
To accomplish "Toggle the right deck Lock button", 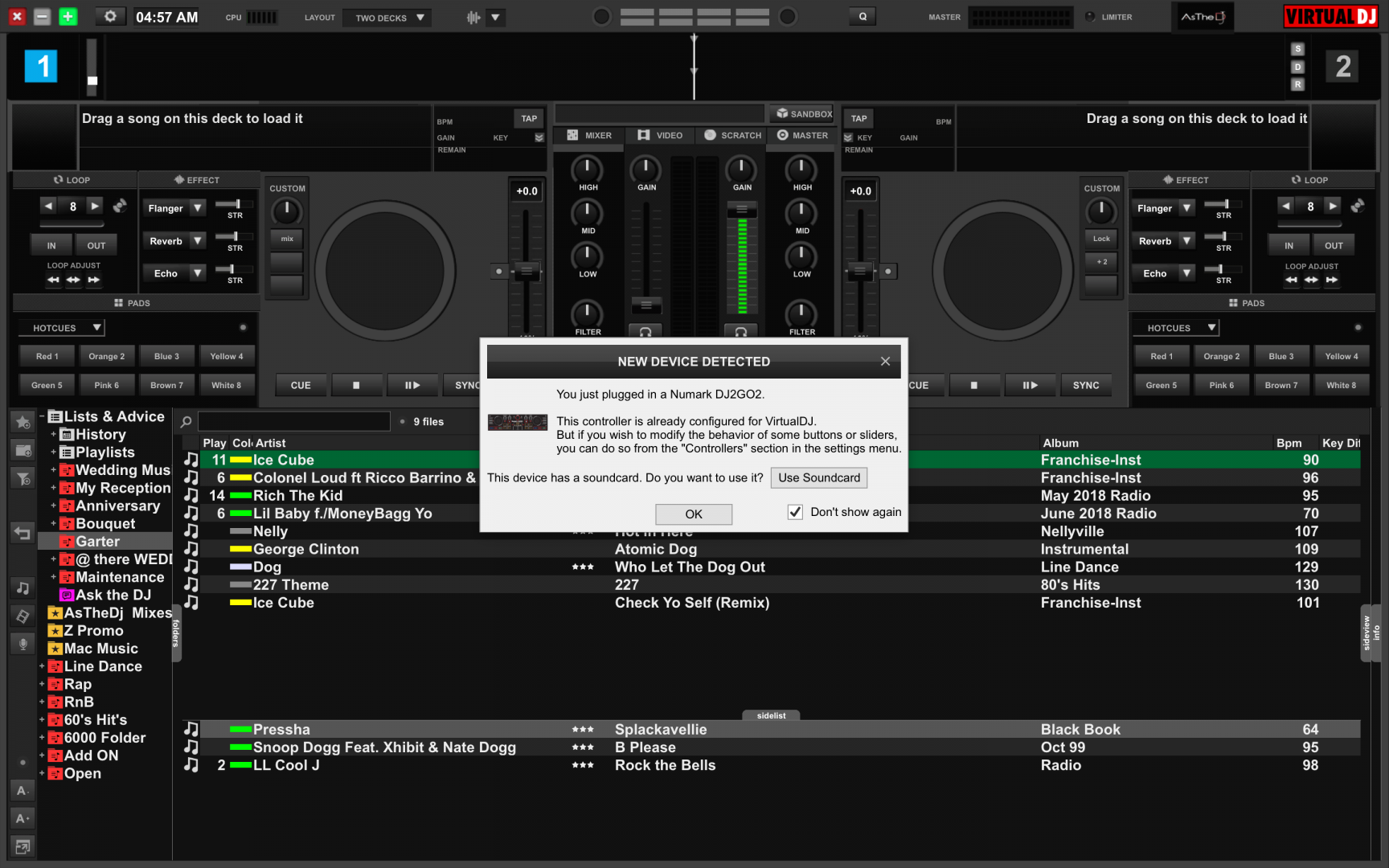I will click(x=1100, y=239).
